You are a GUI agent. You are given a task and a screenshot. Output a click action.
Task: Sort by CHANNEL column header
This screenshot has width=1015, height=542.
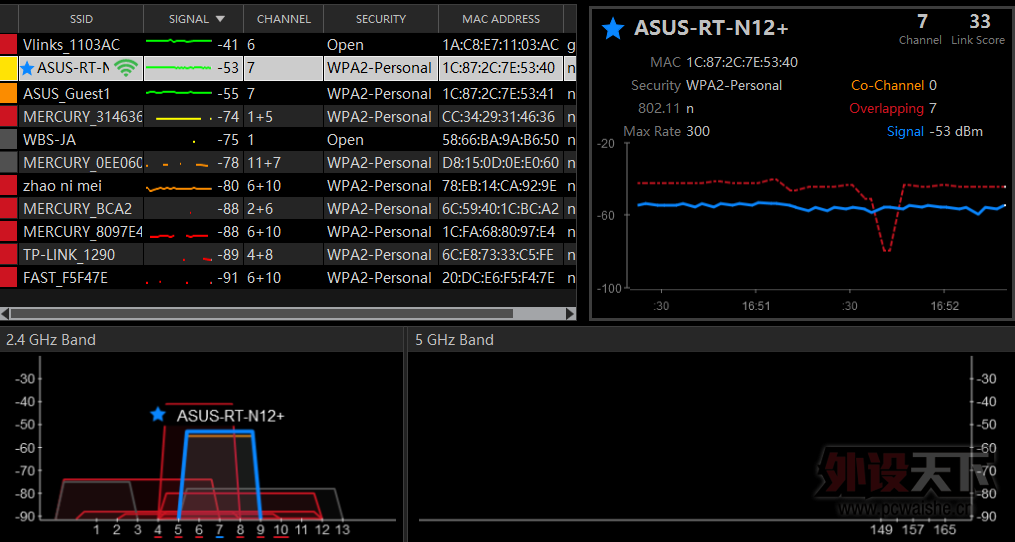click(284, 19)
